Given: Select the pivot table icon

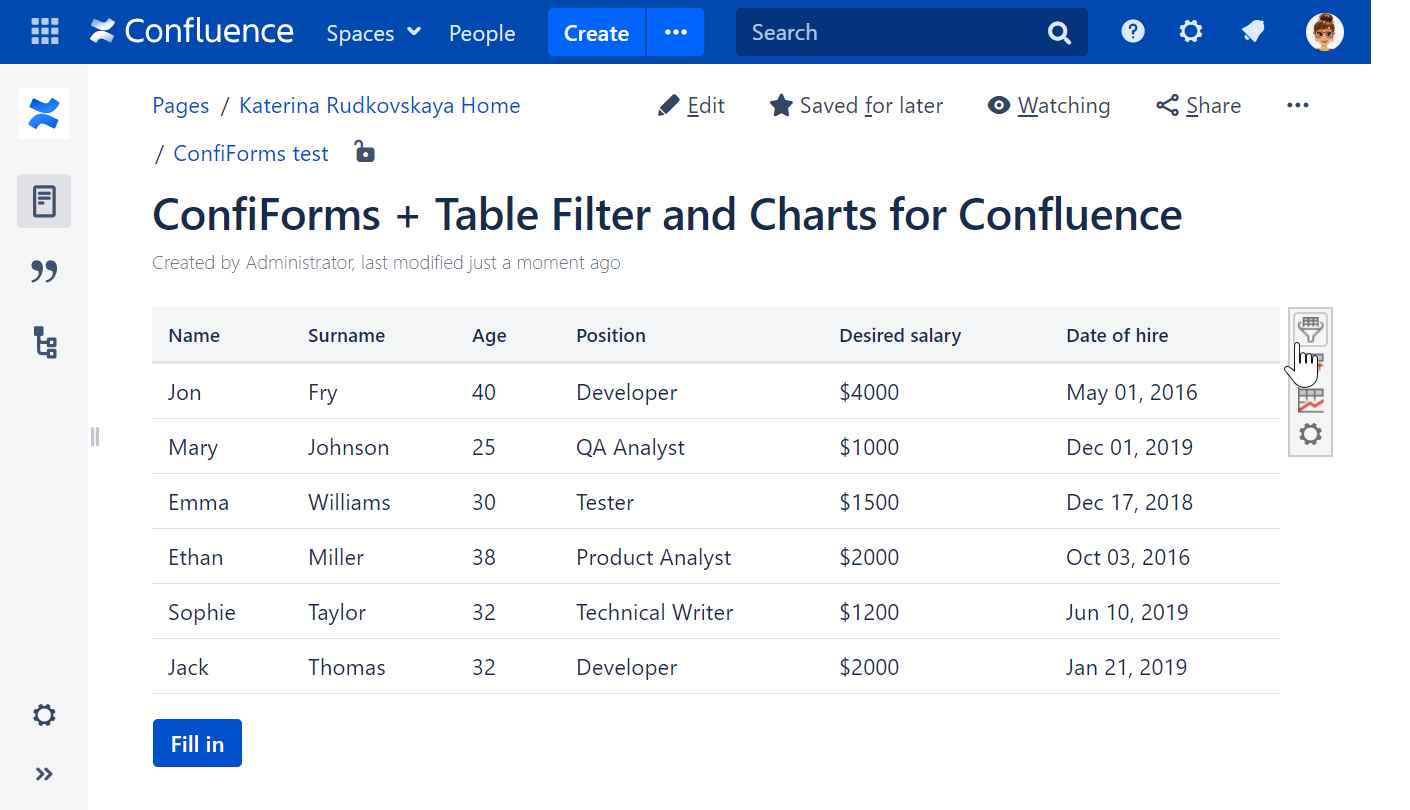Looking at the screenshot, I should (x=1310, y=364).
